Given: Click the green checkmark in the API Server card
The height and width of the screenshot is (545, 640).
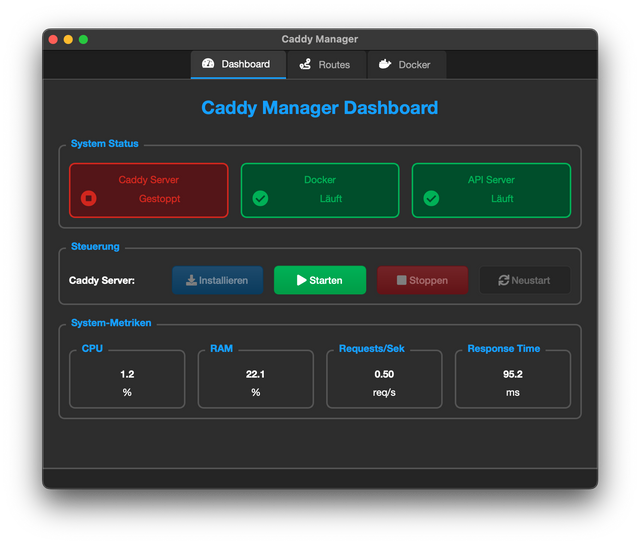Looking at the screenshot, I should pyautogui.click(x=431, y=198).
